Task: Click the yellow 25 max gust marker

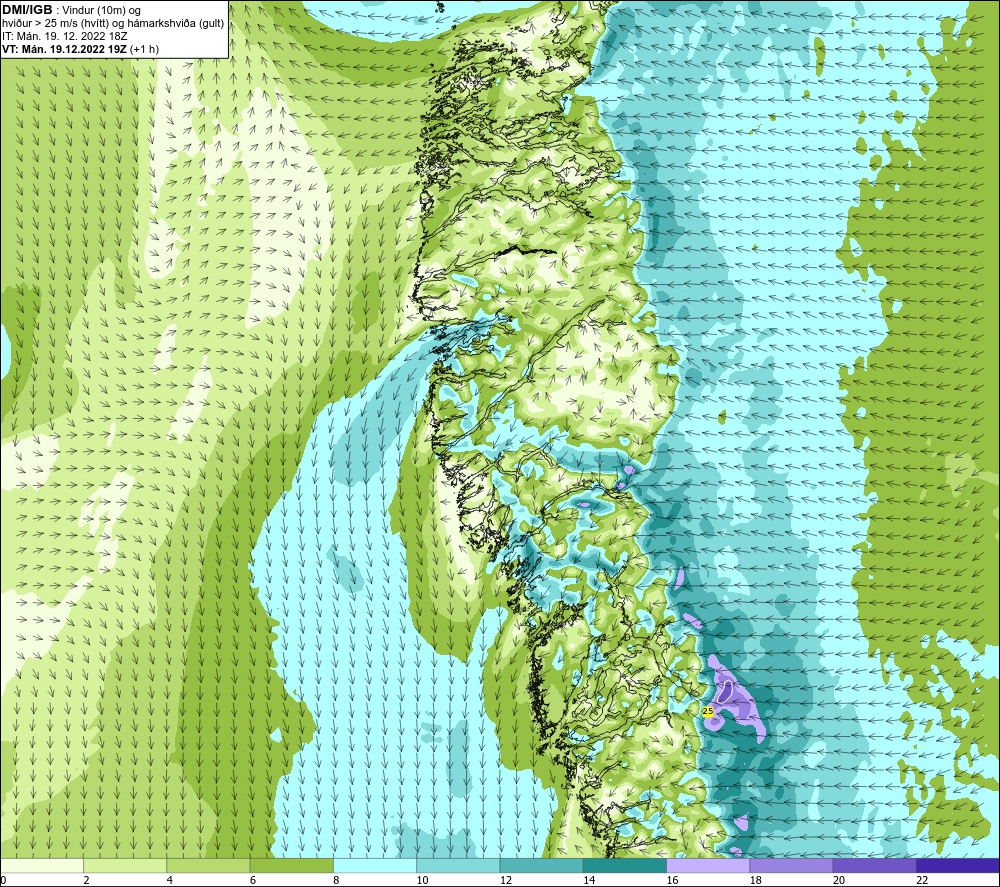Action: (x=707, y=711)
